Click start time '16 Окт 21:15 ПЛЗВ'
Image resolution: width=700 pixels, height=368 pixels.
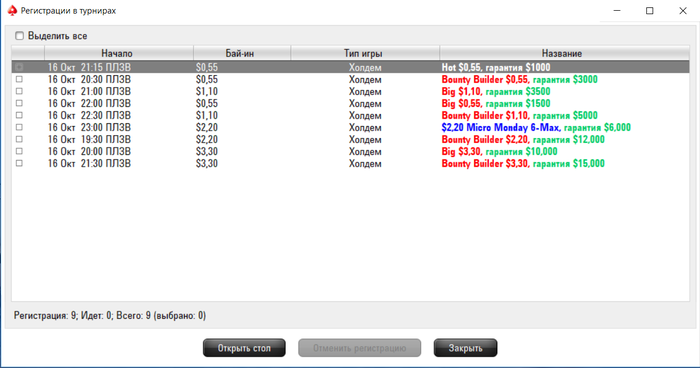pyautogui.click(x=89, y=67)
